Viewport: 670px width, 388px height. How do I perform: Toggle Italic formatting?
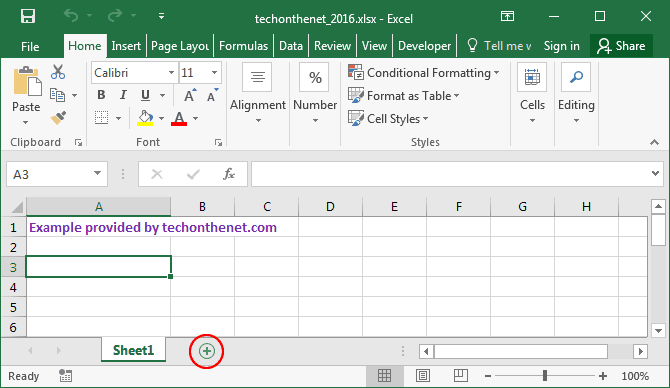(x=123, y=95)
